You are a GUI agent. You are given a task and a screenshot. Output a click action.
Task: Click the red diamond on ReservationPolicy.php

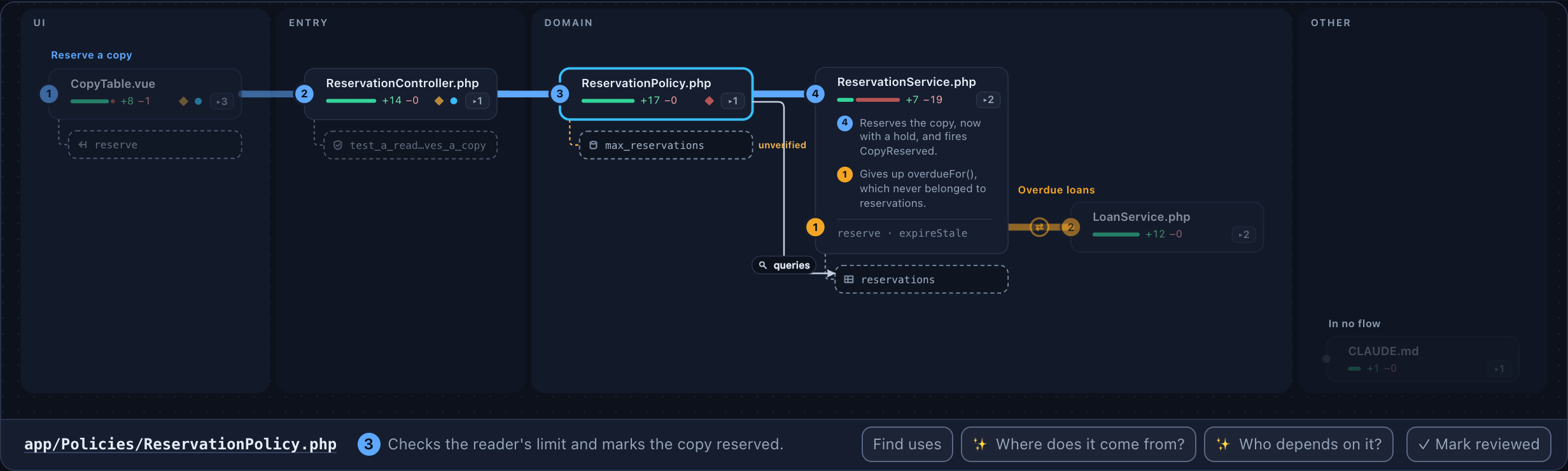(x=709, y=101)
